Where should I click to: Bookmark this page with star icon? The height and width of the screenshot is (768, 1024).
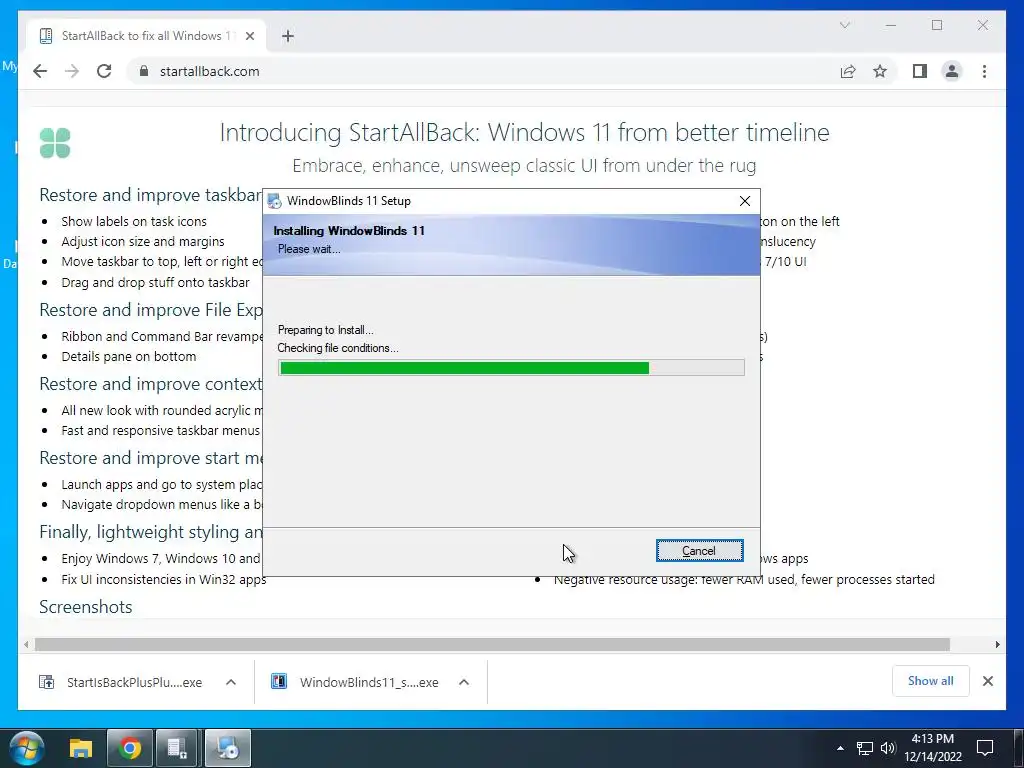pos(880,71)
